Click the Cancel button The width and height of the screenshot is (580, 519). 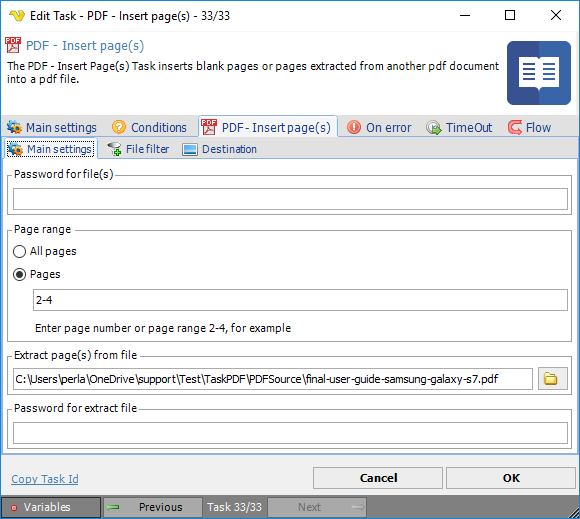click(x=378, y=478)
